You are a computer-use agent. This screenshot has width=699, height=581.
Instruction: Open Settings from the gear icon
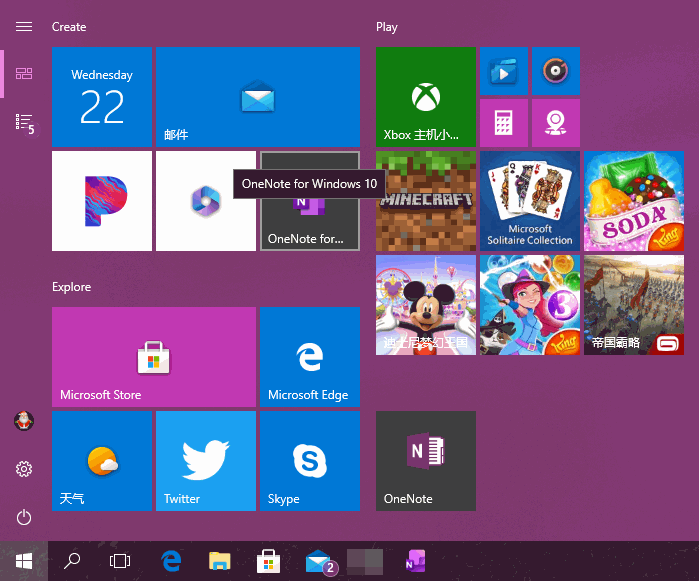[x=24, y=469]
